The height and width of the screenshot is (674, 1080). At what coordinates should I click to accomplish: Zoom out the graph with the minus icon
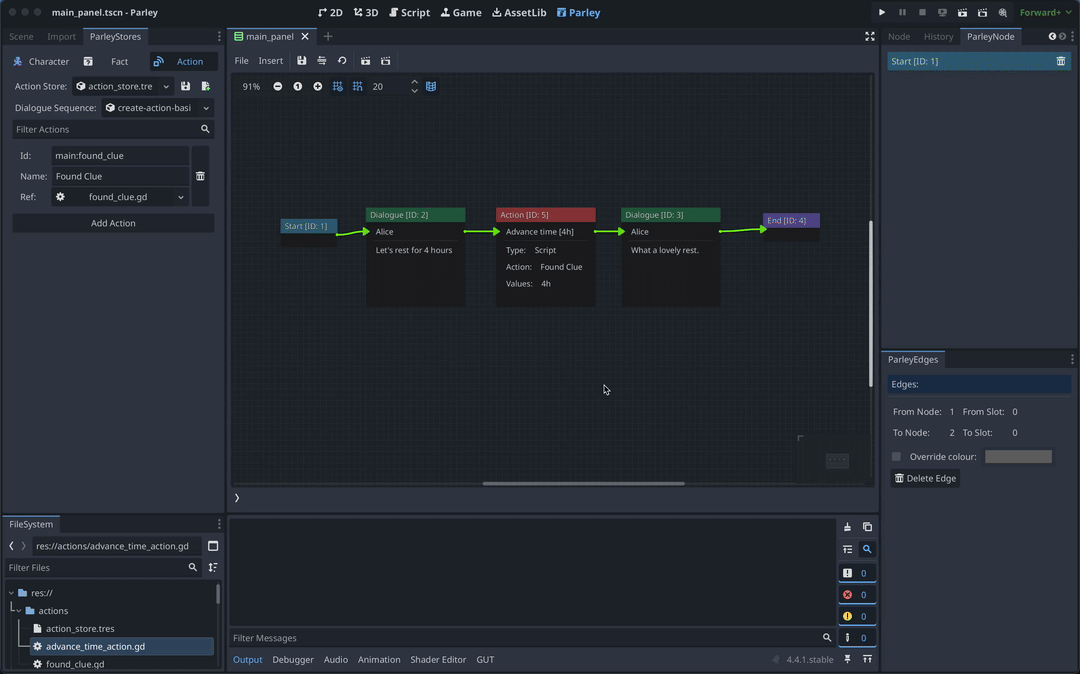coord(278,87)
